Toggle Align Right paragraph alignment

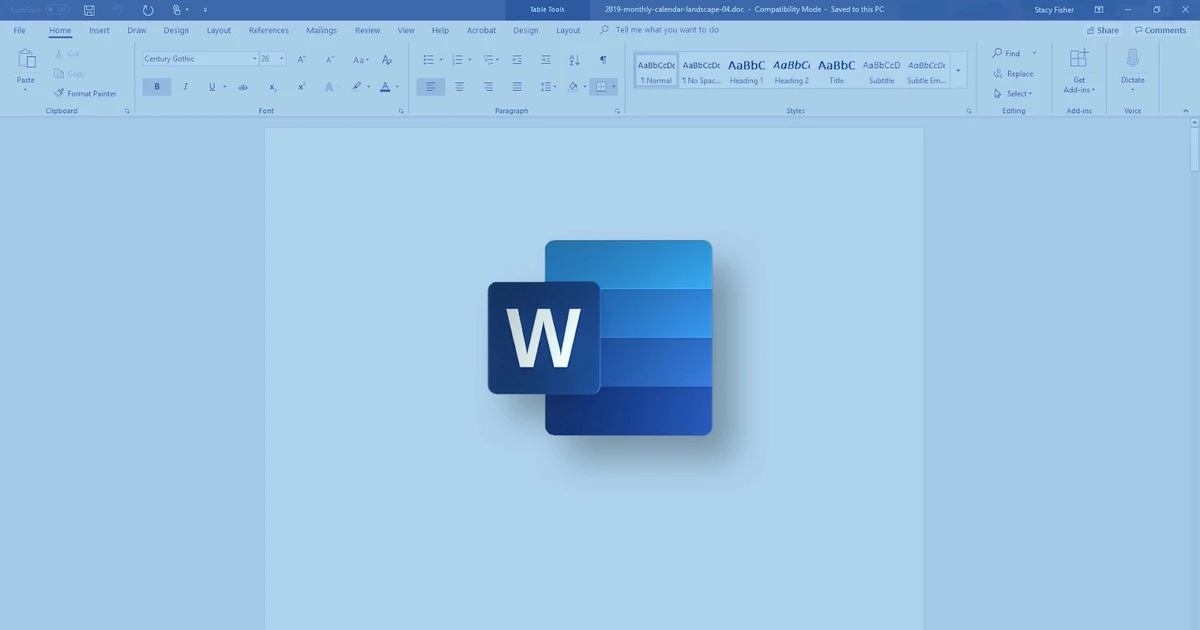488,87
